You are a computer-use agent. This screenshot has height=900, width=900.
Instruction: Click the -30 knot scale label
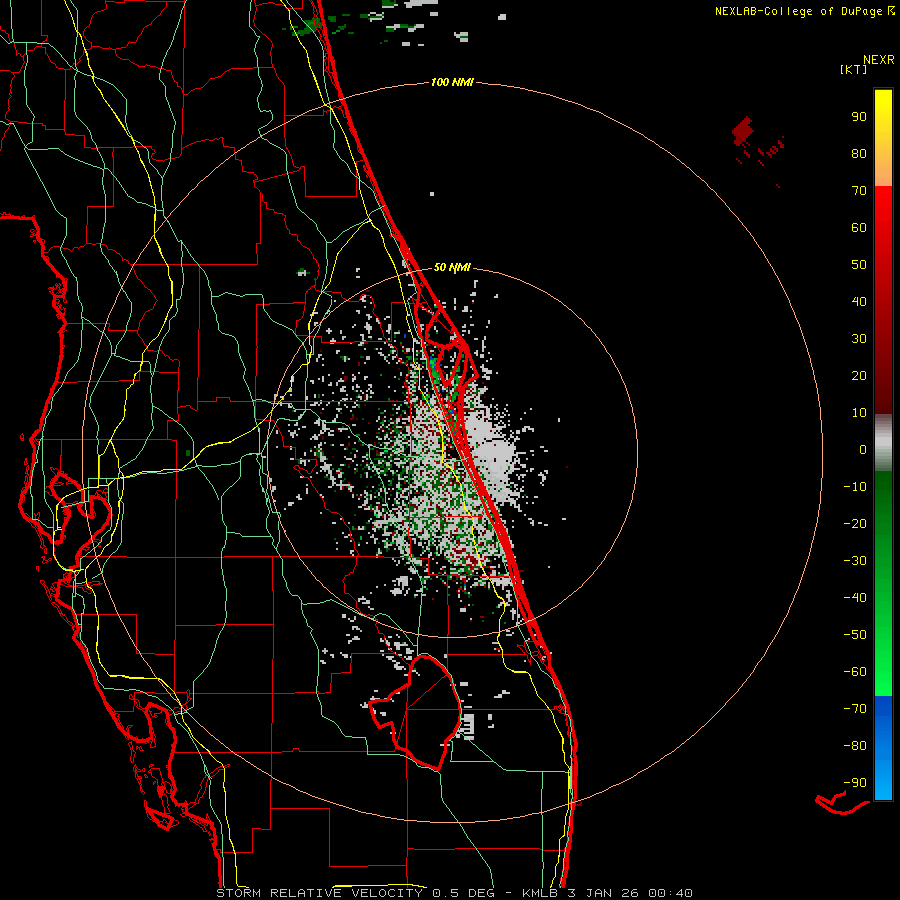pos(855,561)
